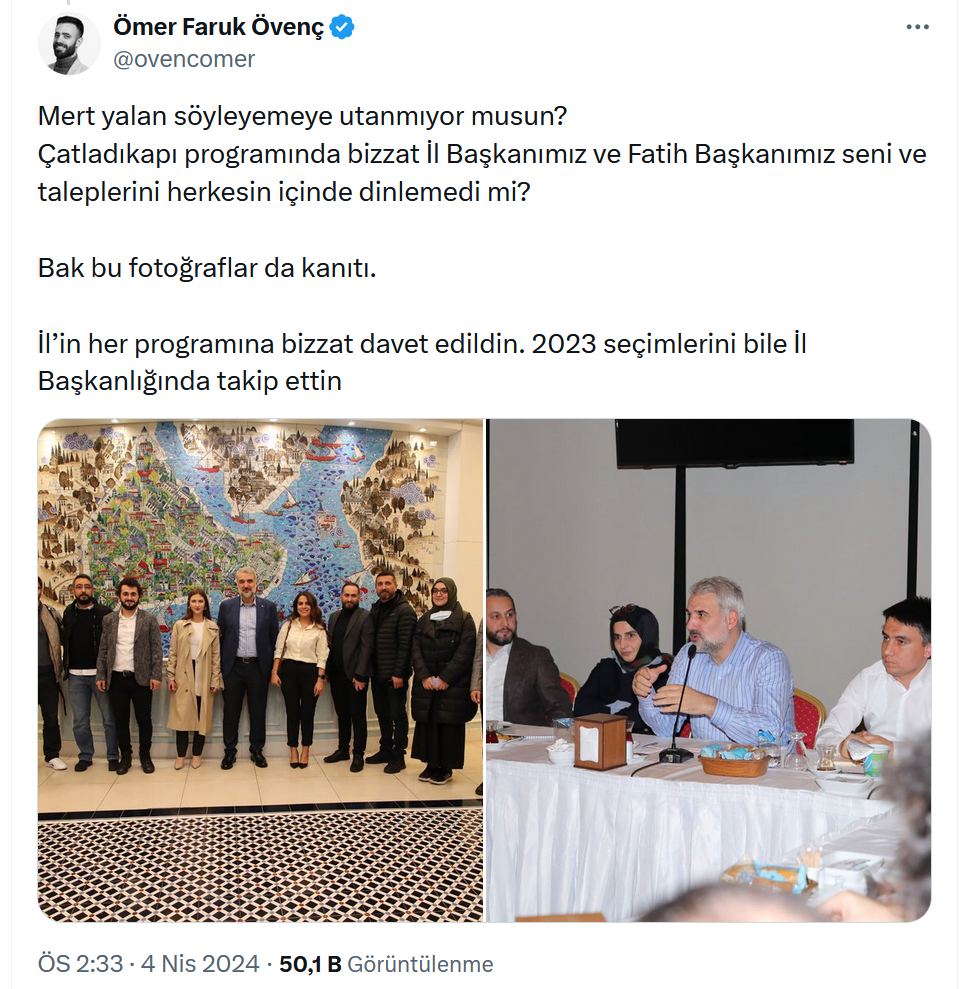Open the right meeting table photo

pos(708,670)
